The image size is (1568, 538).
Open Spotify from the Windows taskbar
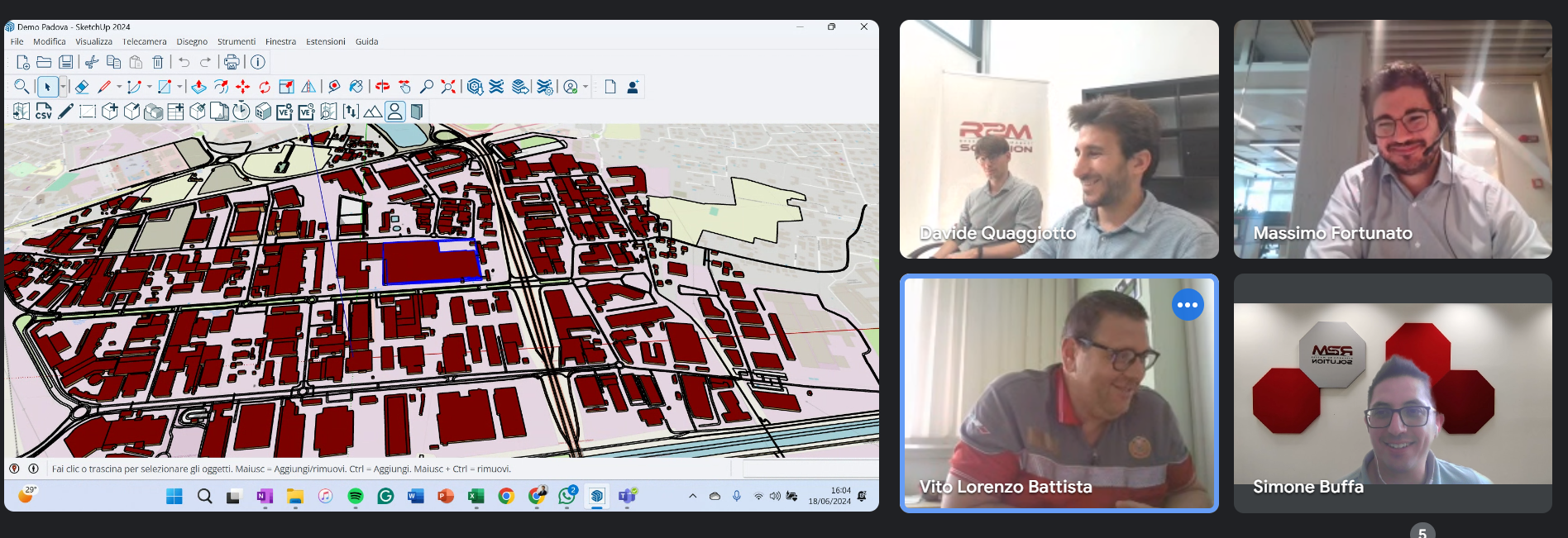click(x=355, y=496)
